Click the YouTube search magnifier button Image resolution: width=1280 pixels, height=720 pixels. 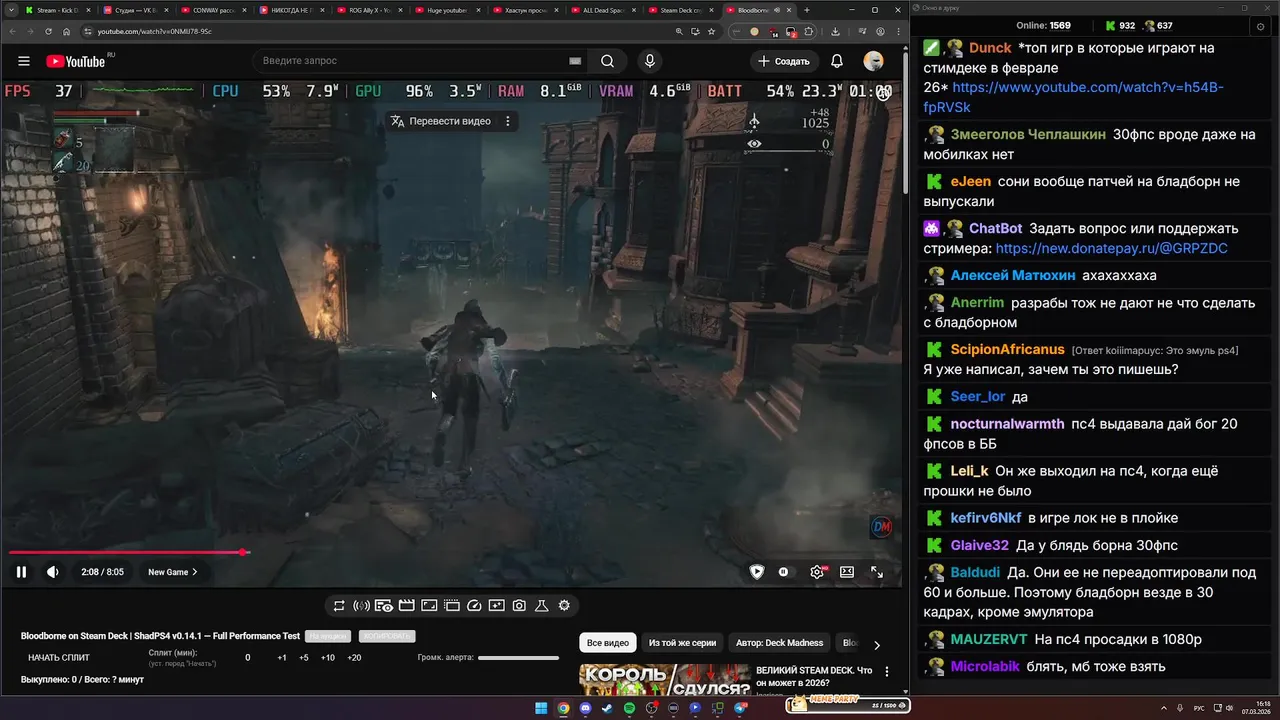(607, 61)
